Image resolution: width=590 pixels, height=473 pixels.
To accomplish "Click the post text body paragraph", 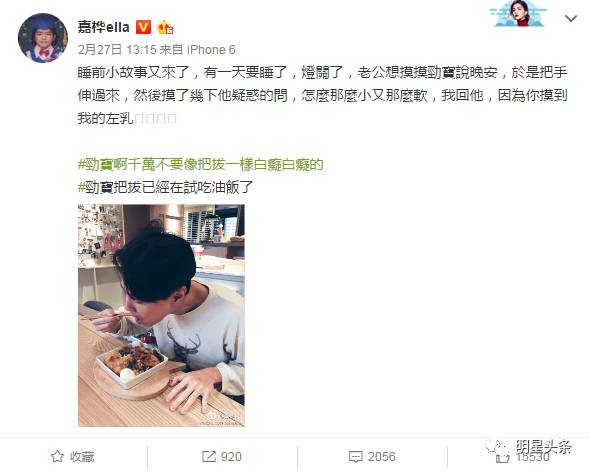I will tap(322, 95).
